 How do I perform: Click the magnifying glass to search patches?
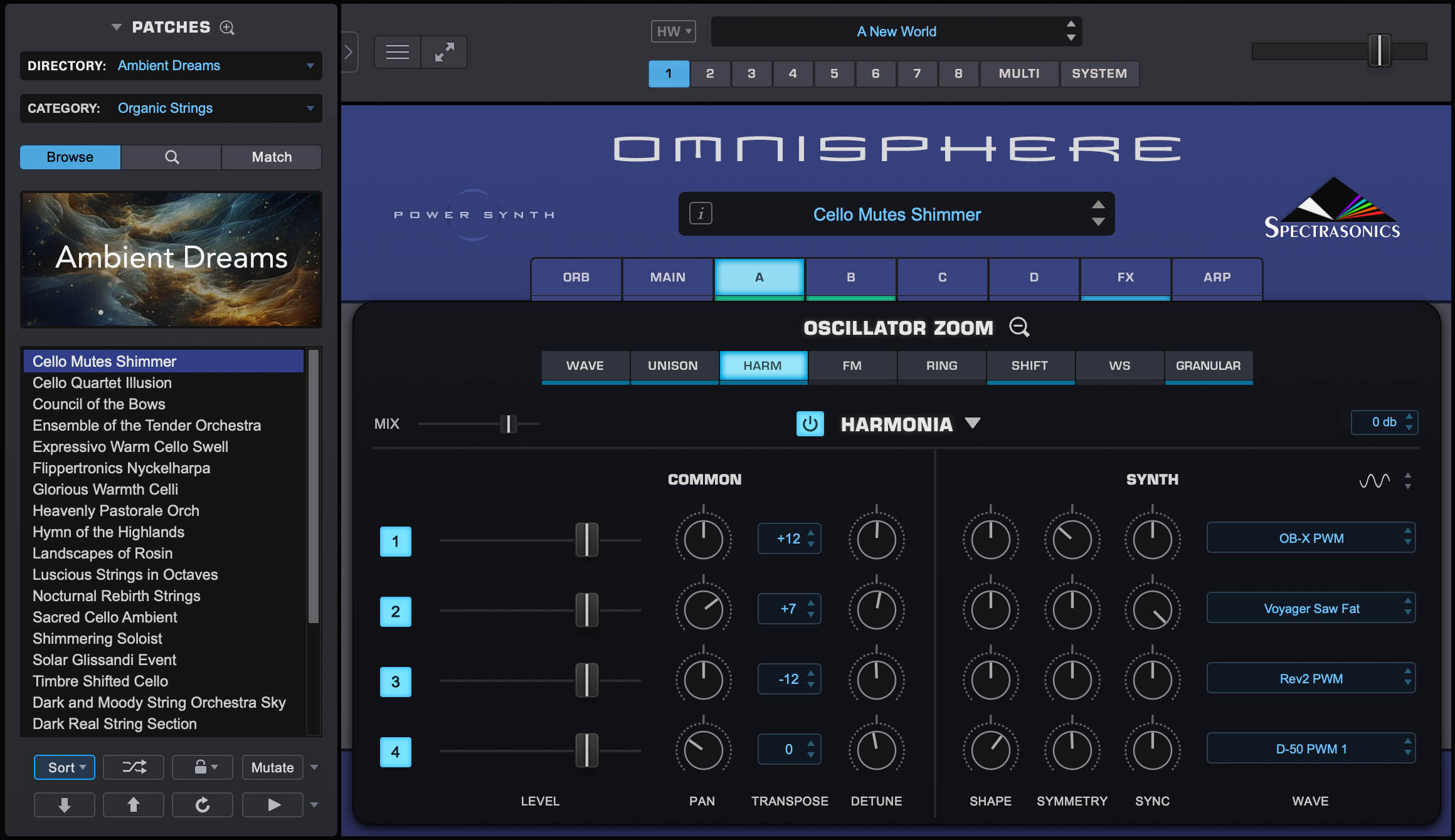(171, 157)
